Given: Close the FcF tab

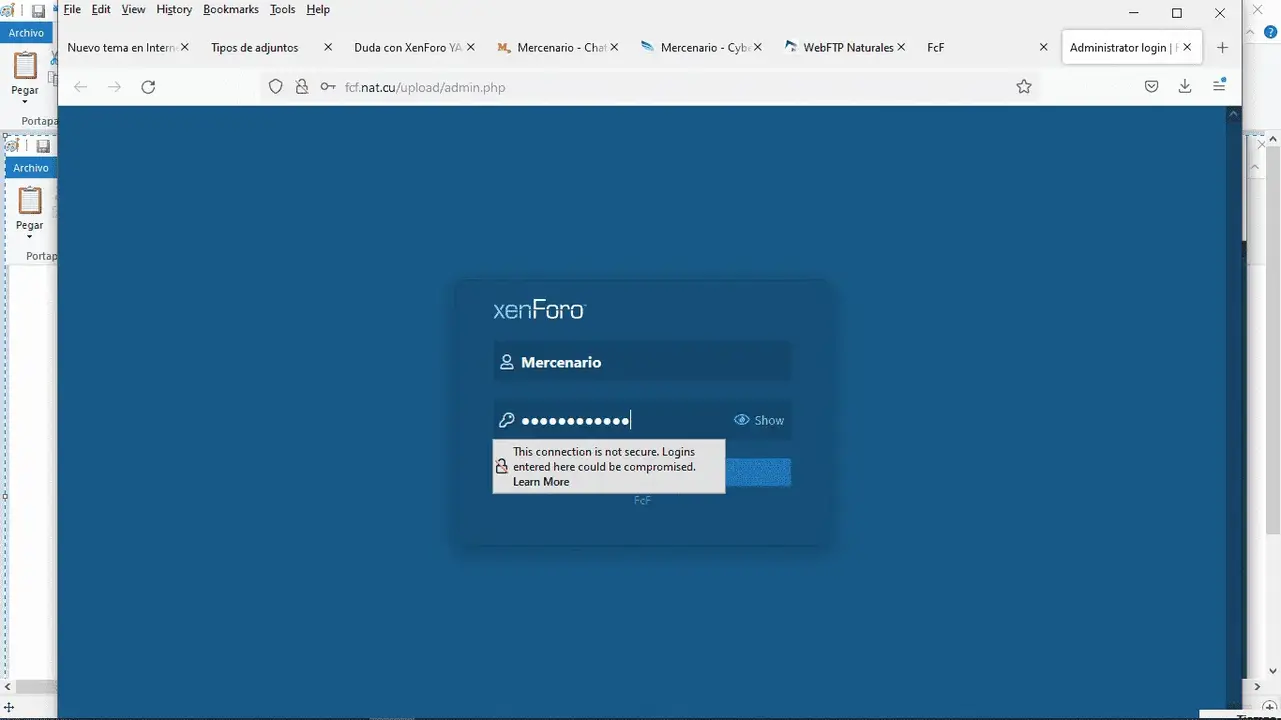Looking at the screenshot, I should click(x=1043, y=47).
